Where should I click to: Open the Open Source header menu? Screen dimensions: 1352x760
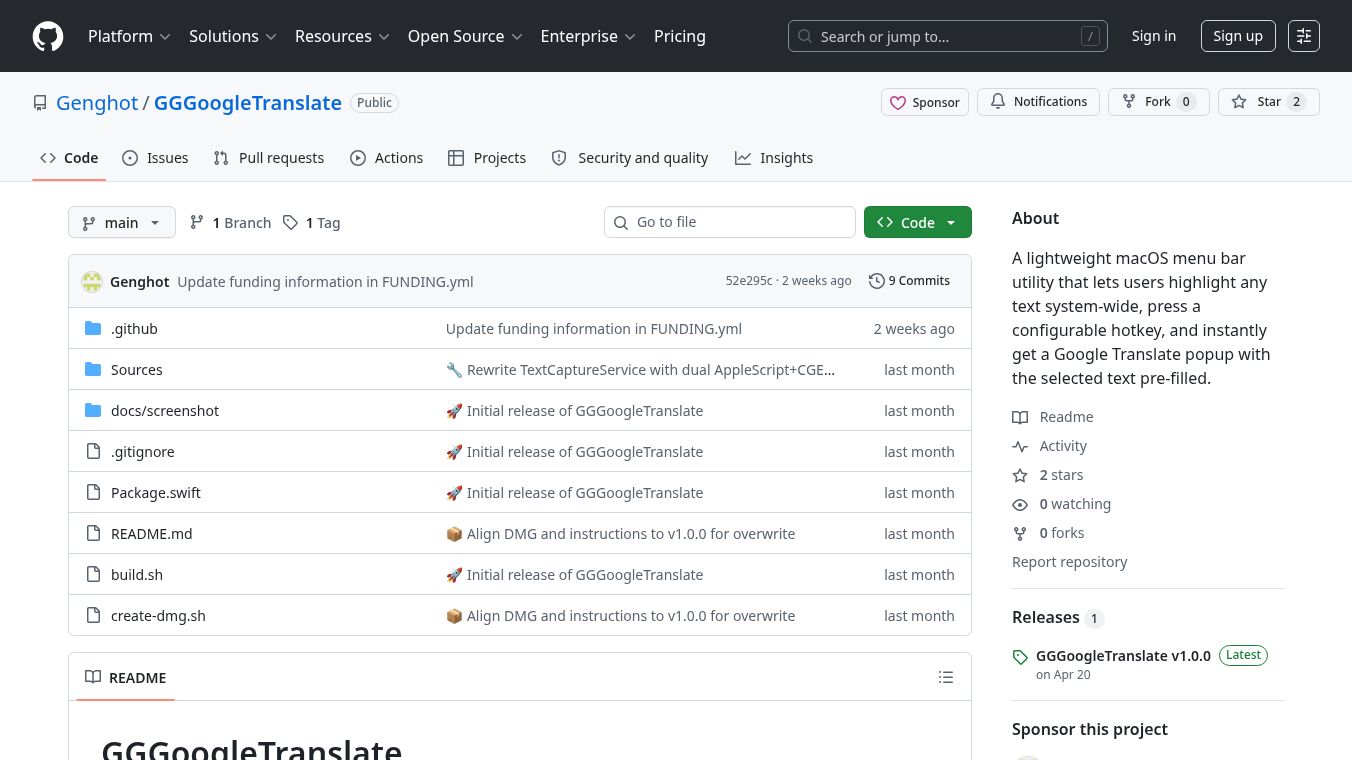pyautogui.click(x=465, y=36)
